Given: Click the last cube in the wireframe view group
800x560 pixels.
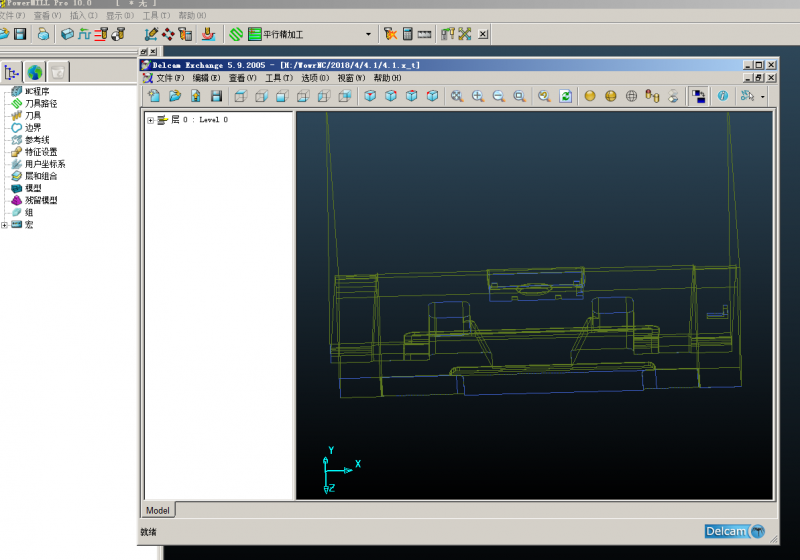Looking at the screenshot, I should pos(345,96).
